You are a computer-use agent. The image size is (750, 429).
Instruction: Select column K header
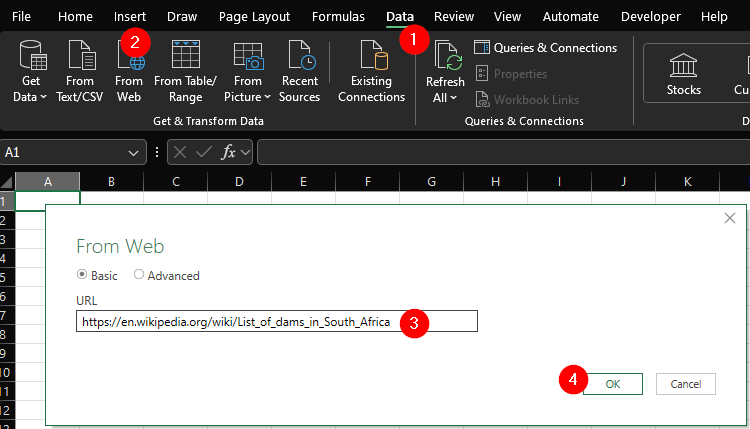(x=687, y=182)
